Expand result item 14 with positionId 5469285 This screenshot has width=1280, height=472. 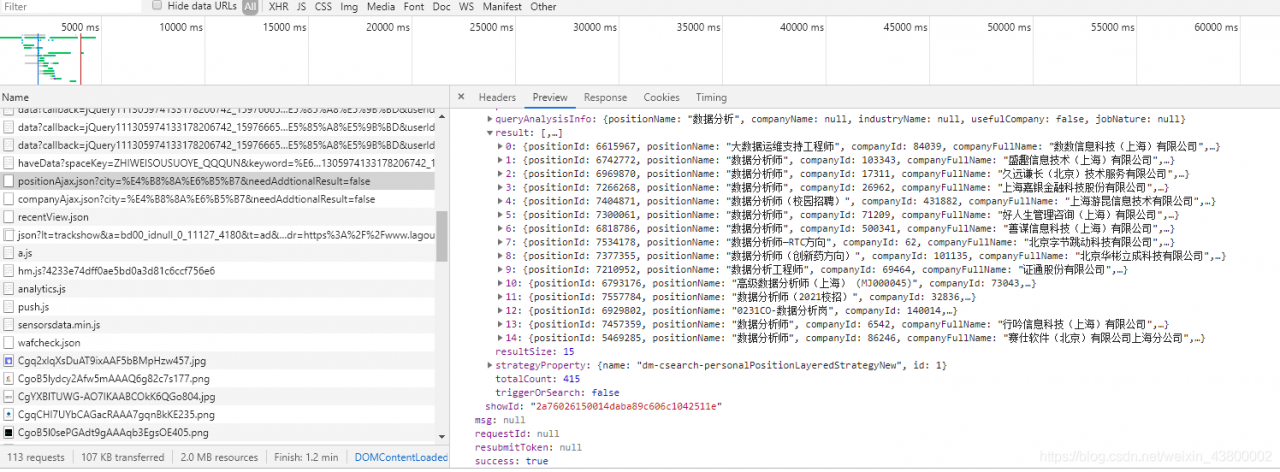click(x=500, y=338)
